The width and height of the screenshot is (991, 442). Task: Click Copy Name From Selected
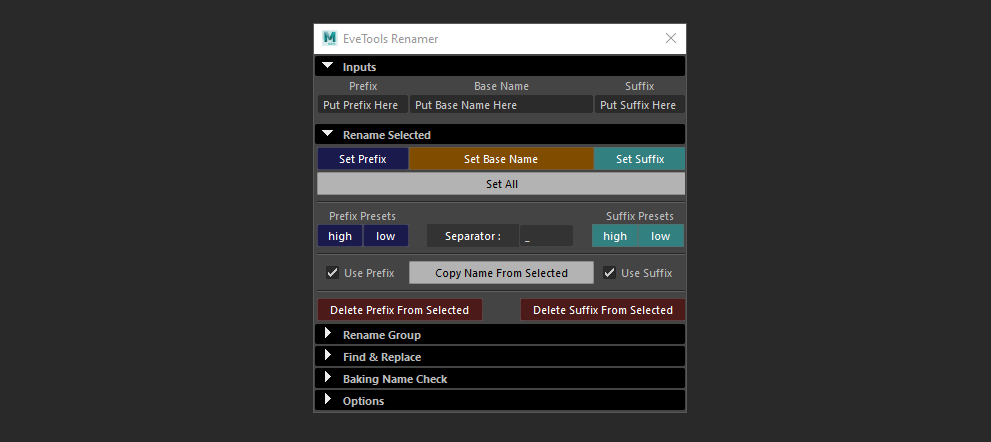pyautogui.click(x=501, y=273)
